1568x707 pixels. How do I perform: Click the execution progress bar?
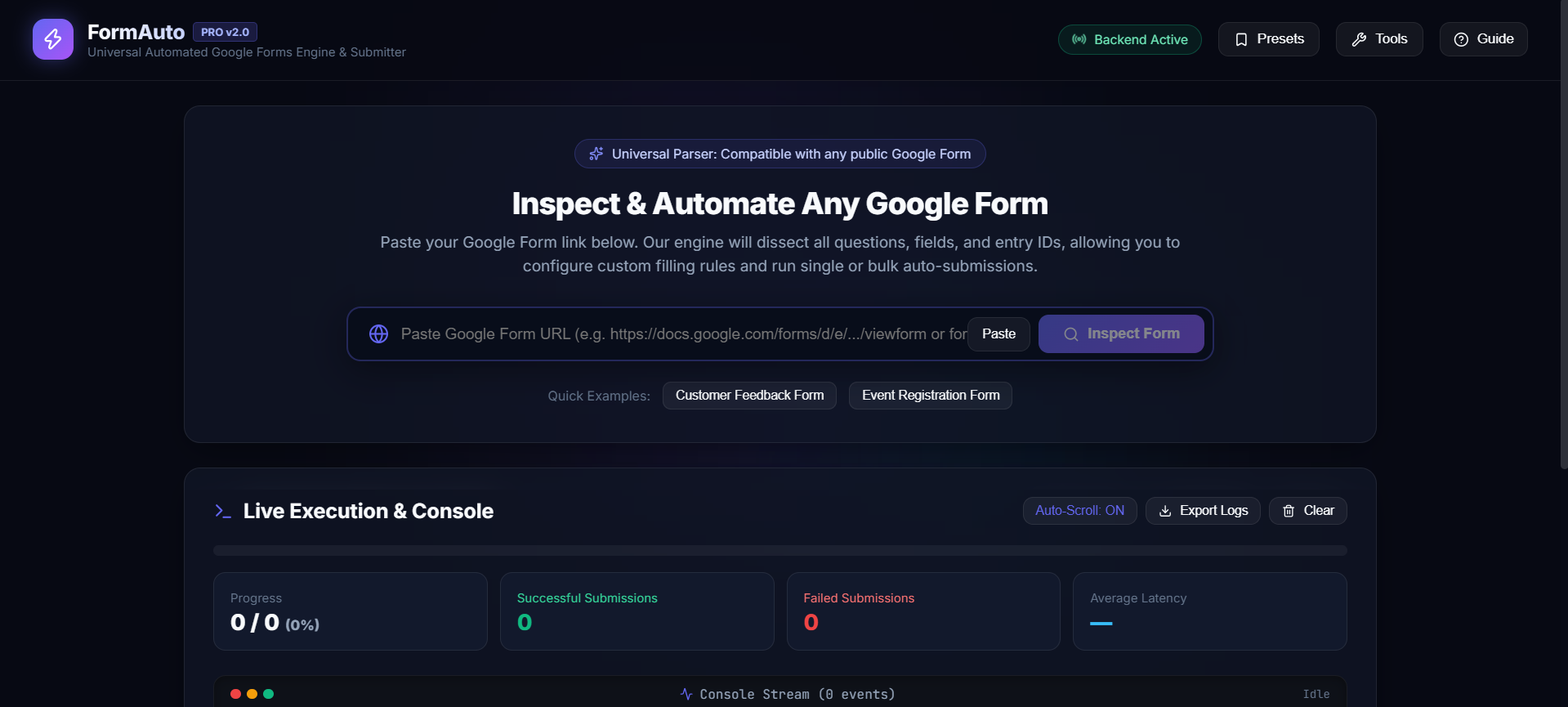click(780, 550)
